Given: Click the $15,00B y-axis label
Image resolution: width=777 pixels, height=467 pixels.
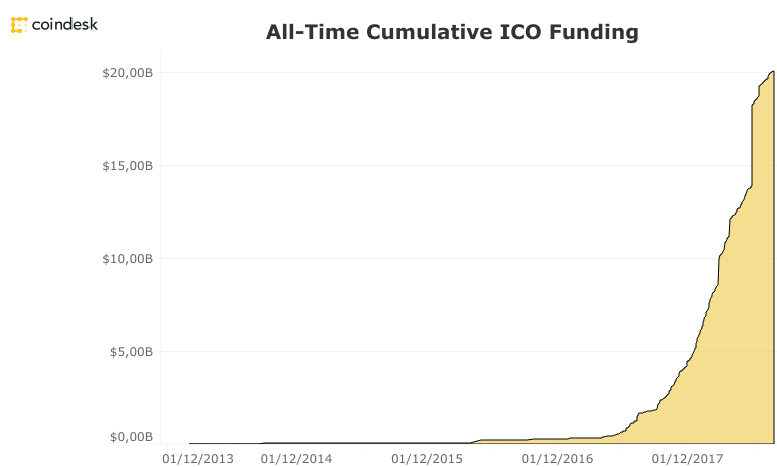Looking at the screenshot, I should coord(128,165).
